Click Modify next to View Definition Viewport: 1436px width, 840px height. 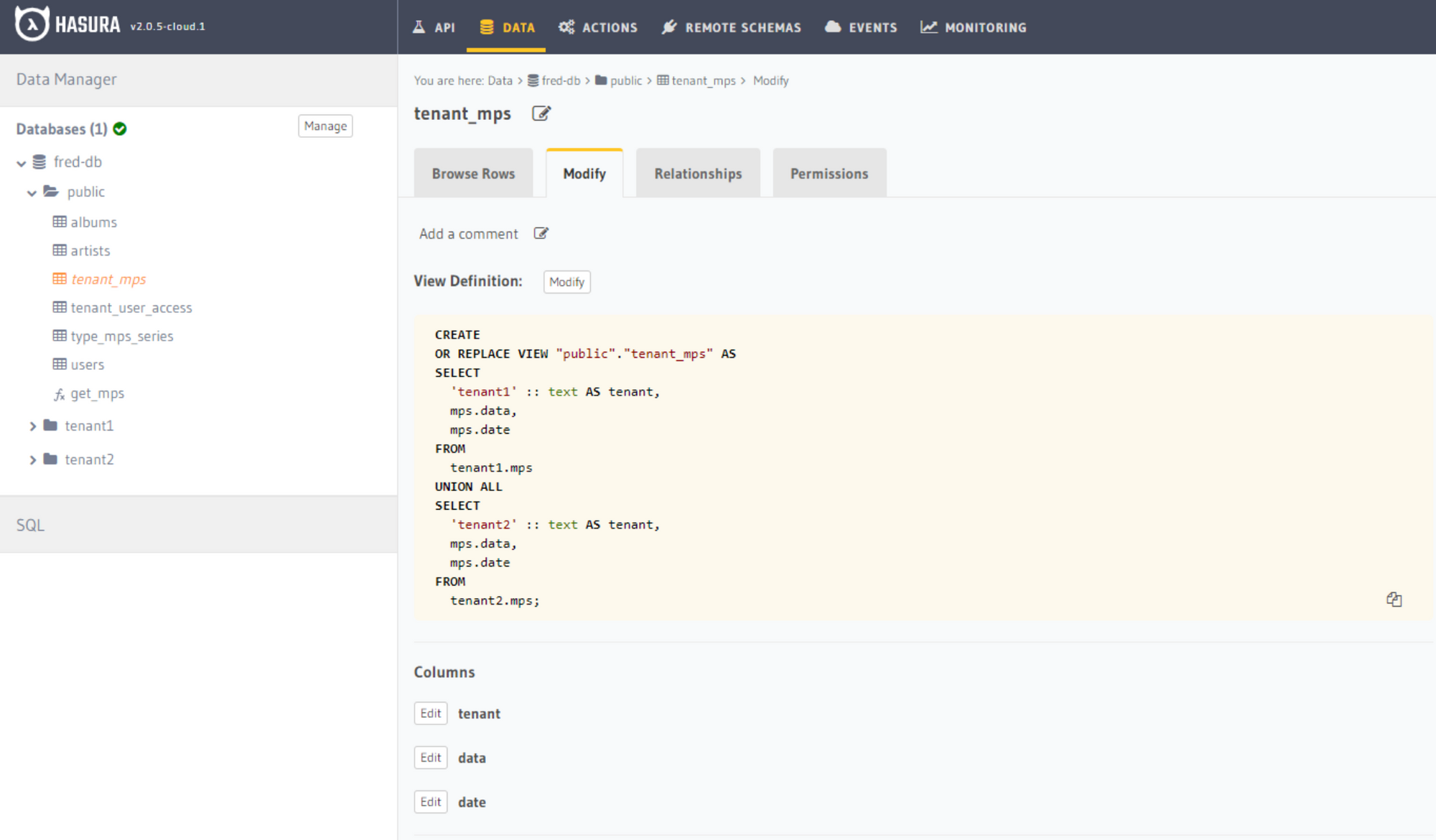click(567, 281)
